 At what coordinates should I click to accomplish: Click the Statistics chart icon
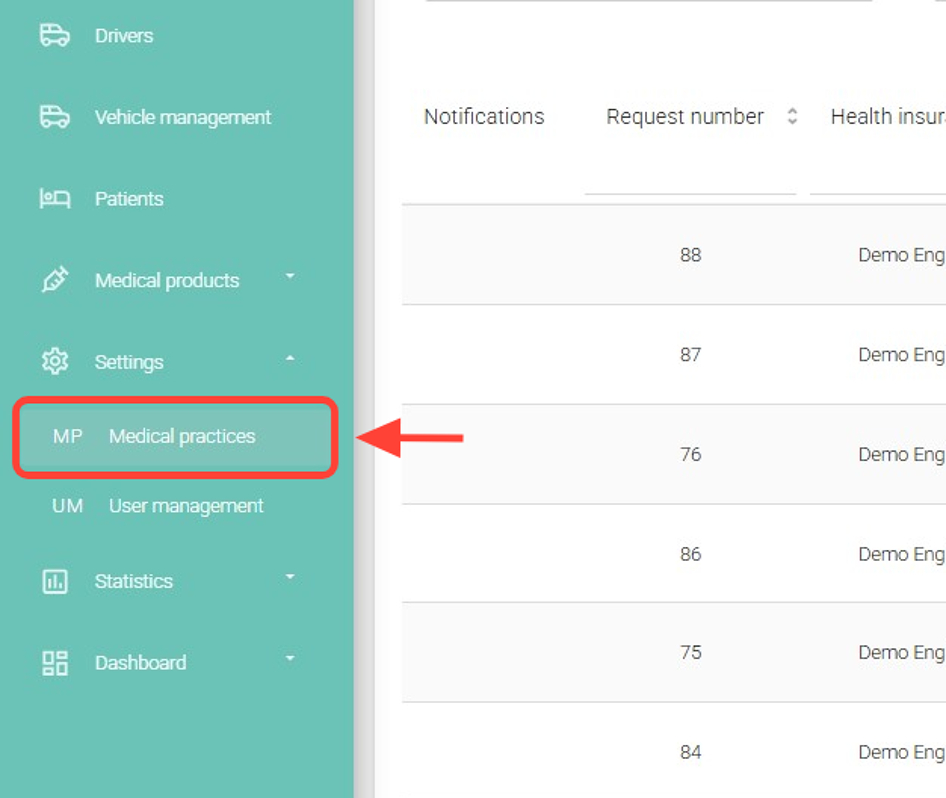pyautogui.click(x=54, y=581)
